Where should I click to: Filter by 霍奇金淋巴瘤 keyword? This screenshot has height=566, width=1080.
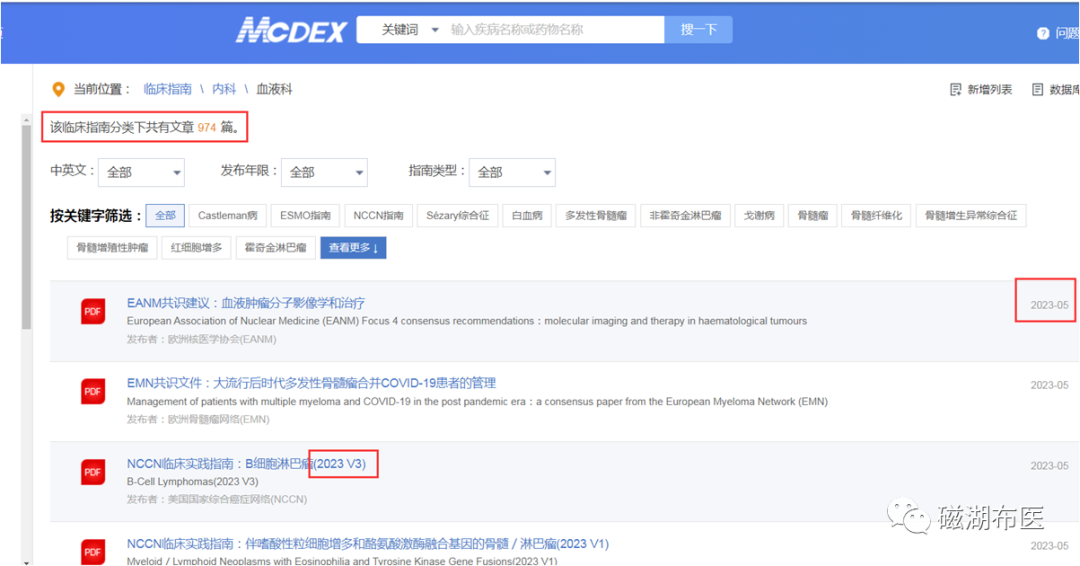coord(276,248)
